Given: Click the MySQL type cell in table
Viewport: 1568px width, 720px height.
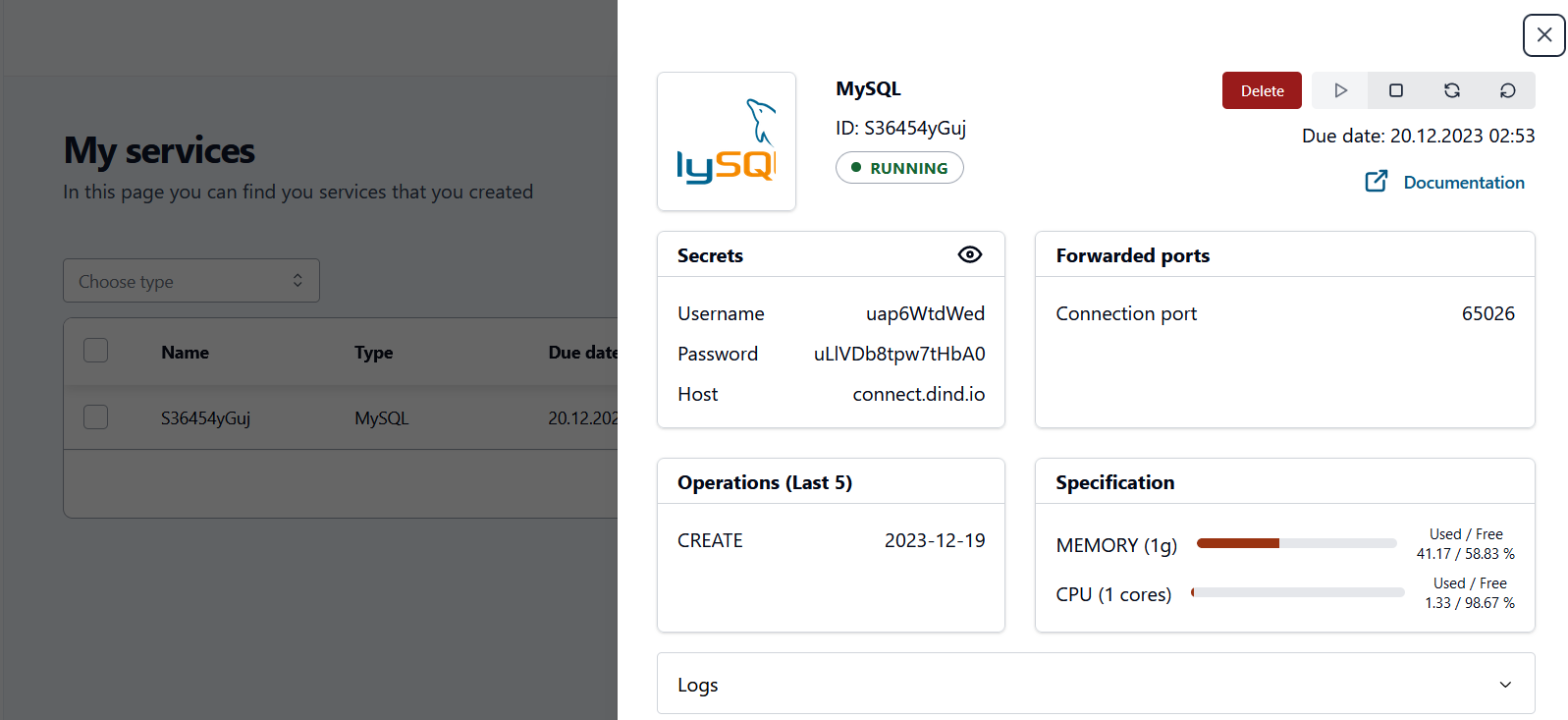Looking at the screenshot, I should [382, 417].
